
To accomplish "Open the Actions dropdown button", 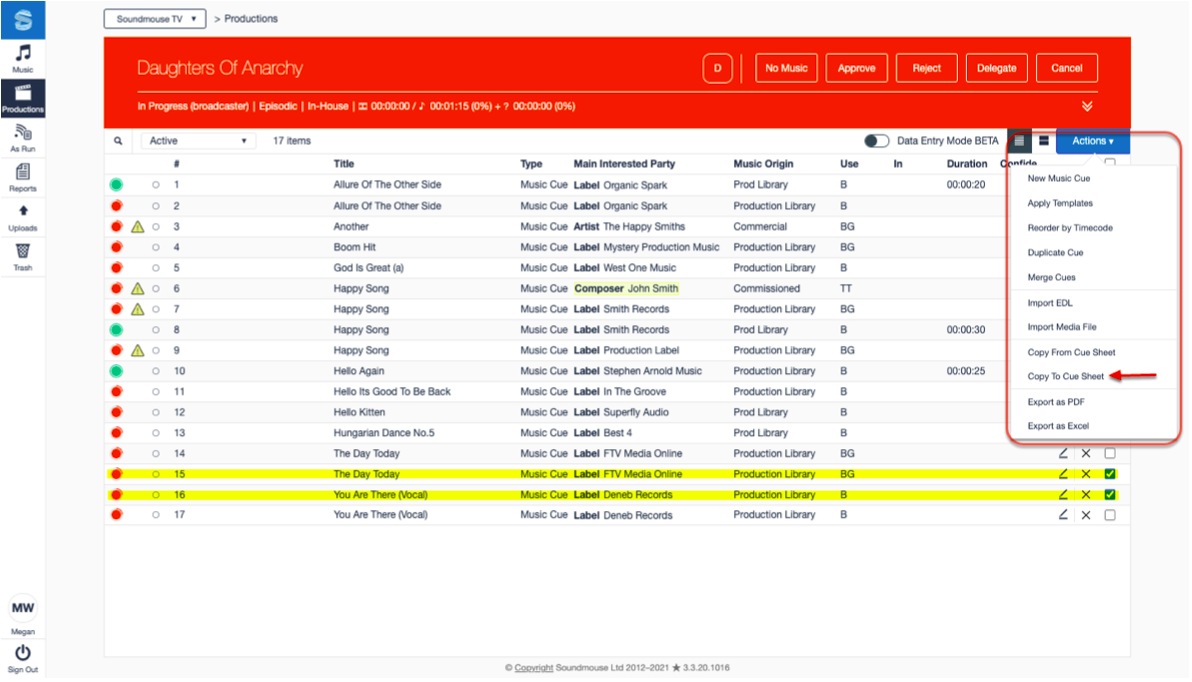I will coord(1092,141).
